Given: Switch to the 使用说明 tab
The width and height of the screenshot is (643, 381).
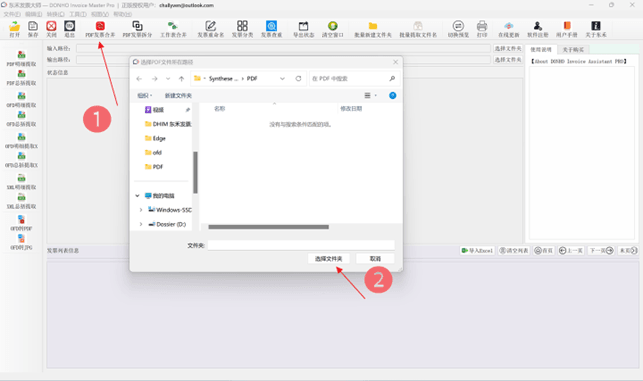Looking at the screenshot, I should [541, 50].
